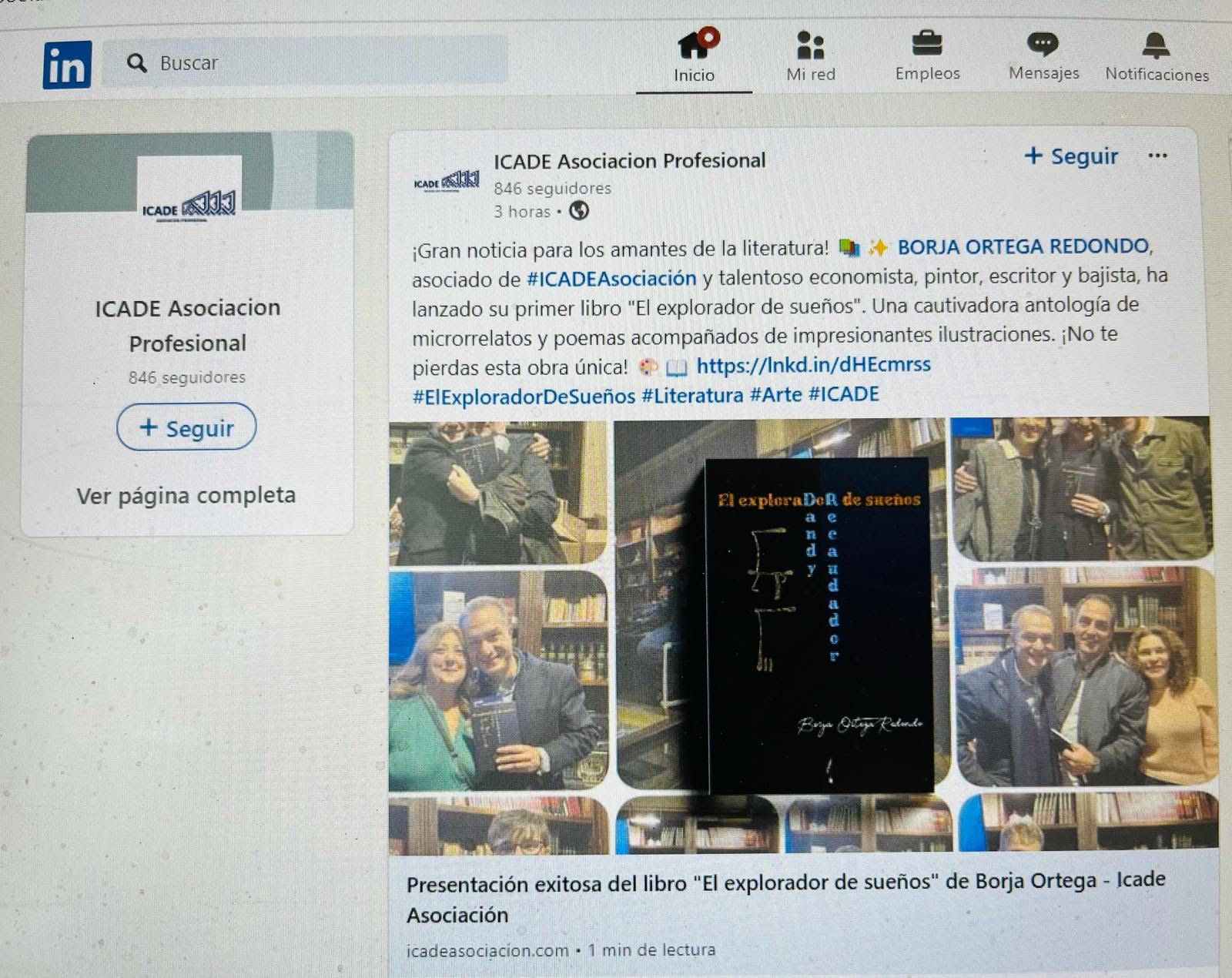
Task: Open Ver página completa link
Action: coord(186,495)
